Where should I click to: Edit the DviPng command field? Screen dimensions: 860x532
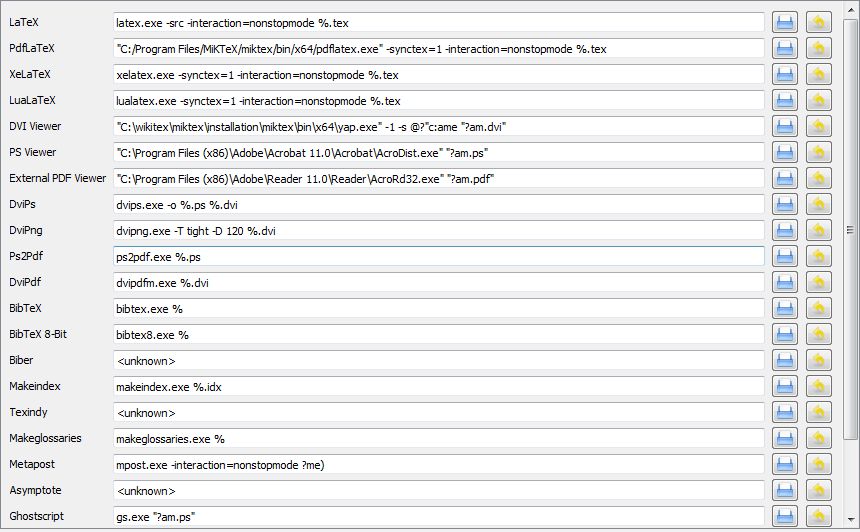(439, 230)
